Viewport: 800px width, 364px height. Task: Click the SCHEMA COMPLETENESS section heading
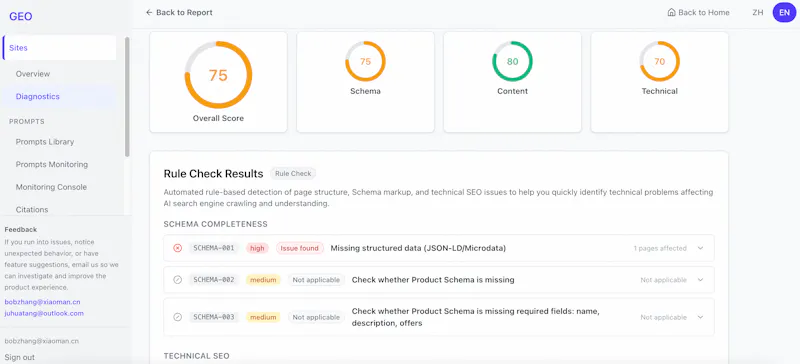coord(216,224)
